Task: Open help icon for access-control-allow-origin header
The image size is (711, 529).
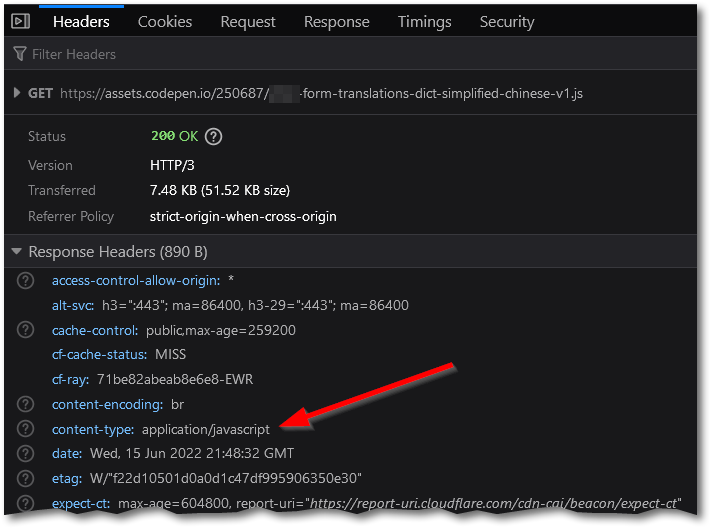Action: [x=25, y=281]
